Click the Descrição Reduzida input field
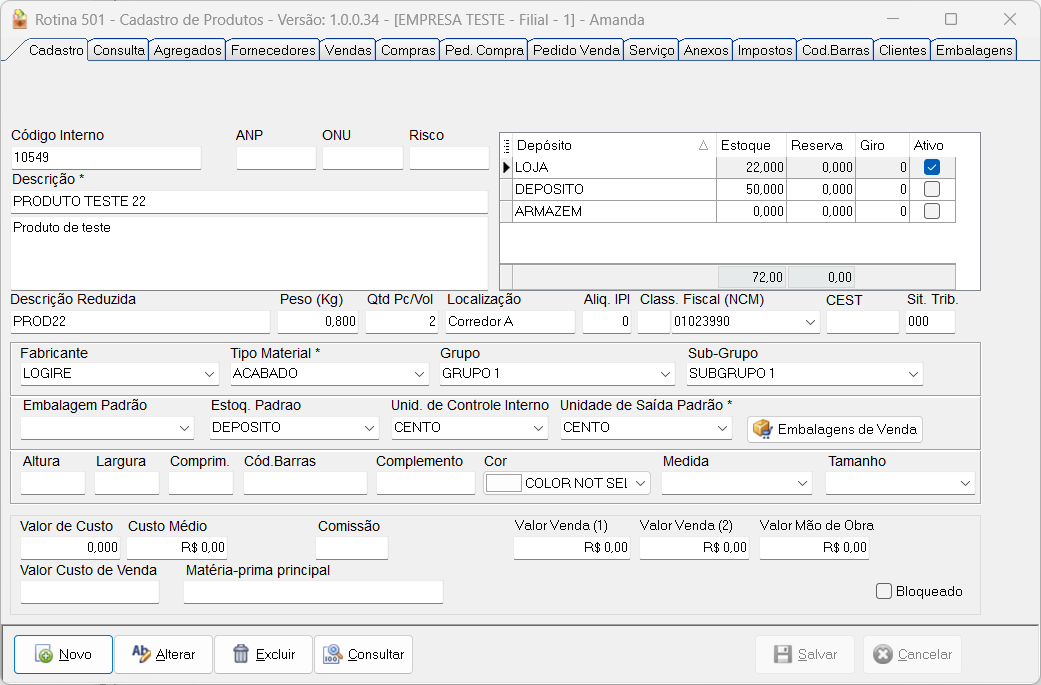Viewport: 1041px width, 685px height. click(x=140, y=322)
